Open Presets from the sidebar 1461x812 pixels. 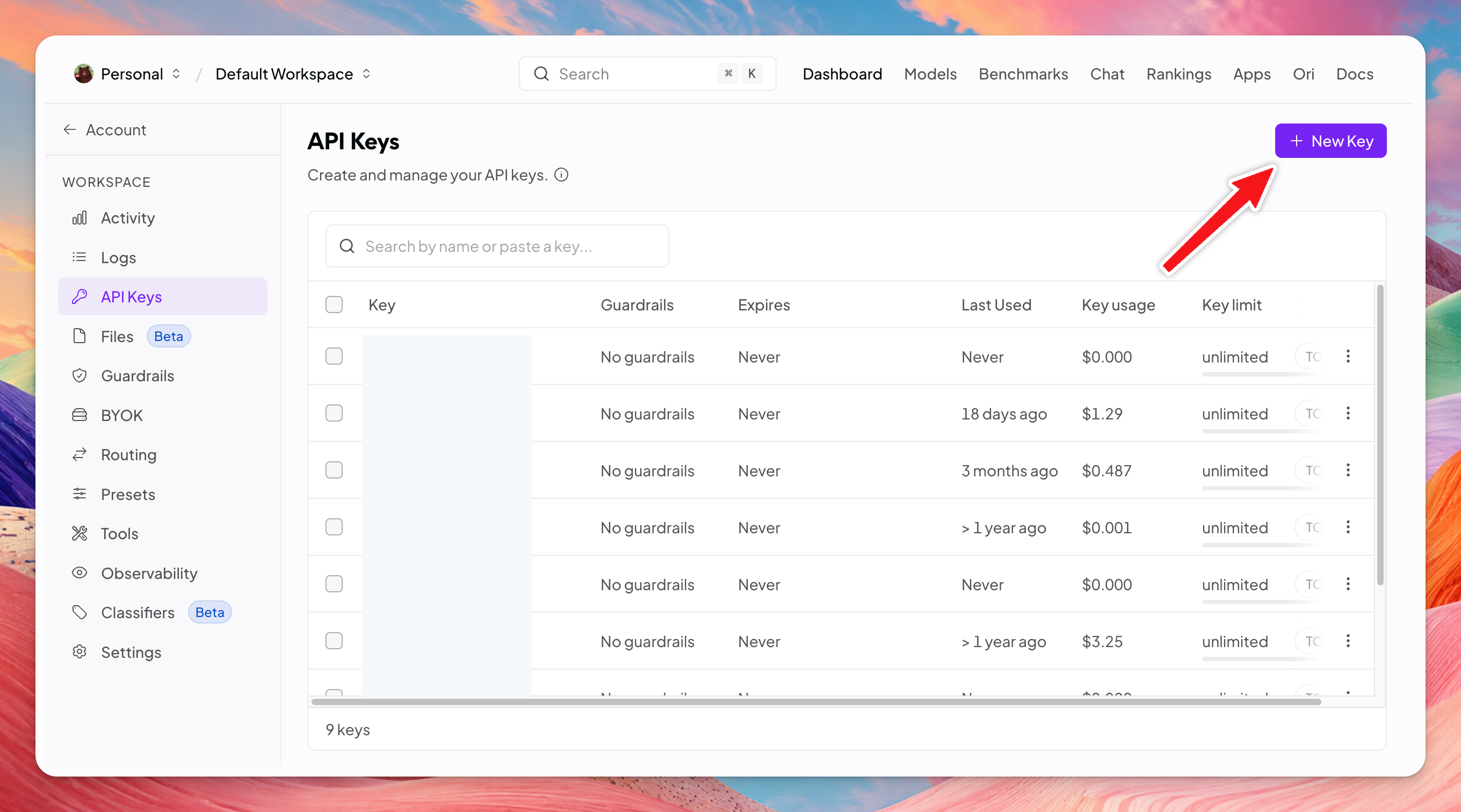(x=163, y=494)
